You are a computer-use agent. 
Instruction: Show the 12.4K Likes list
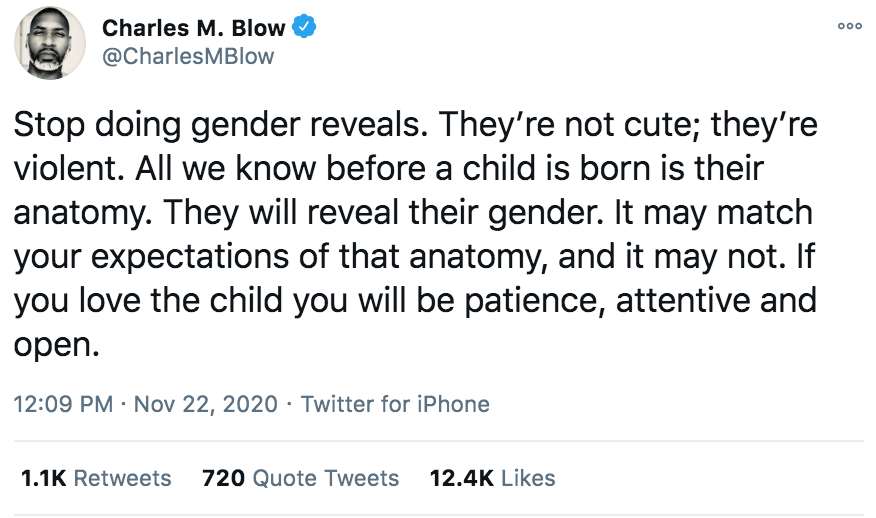(x=492, y=478)
